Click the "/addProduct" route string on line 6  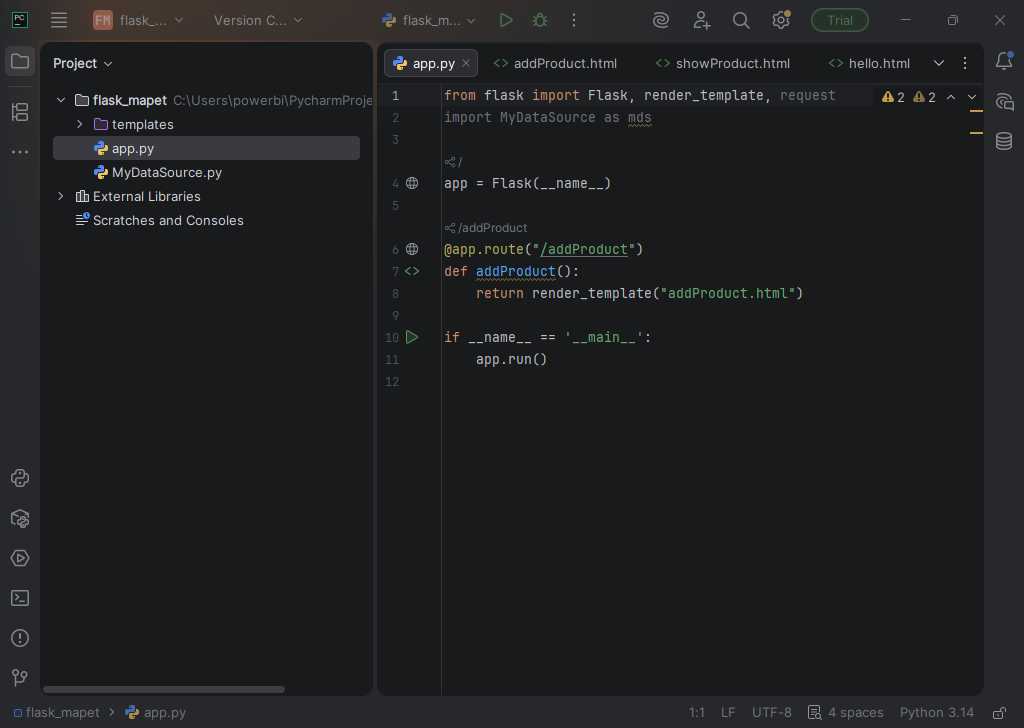pyautogui.click(x=584, y=249)
